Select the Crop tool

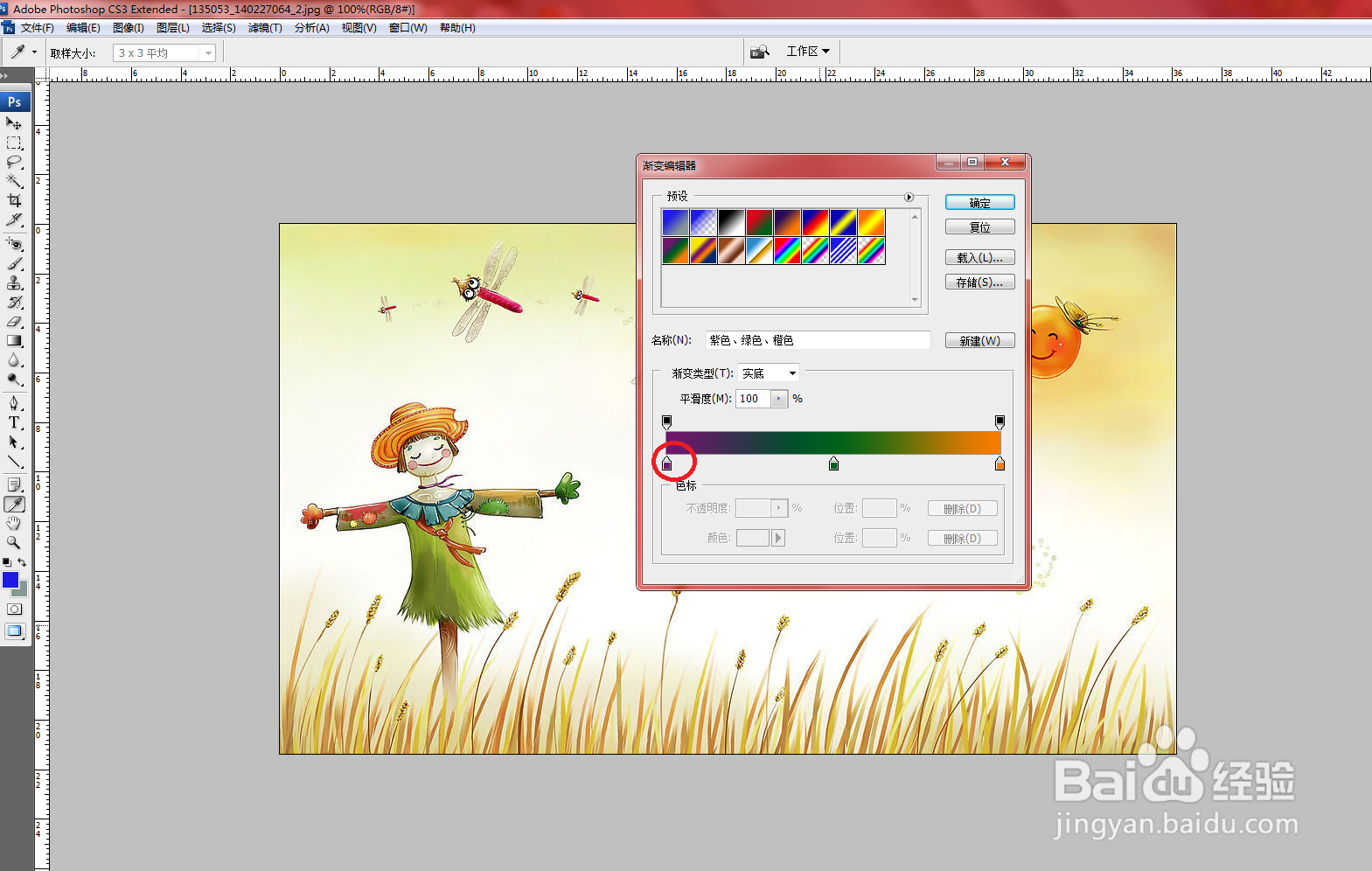click(14, 200)
